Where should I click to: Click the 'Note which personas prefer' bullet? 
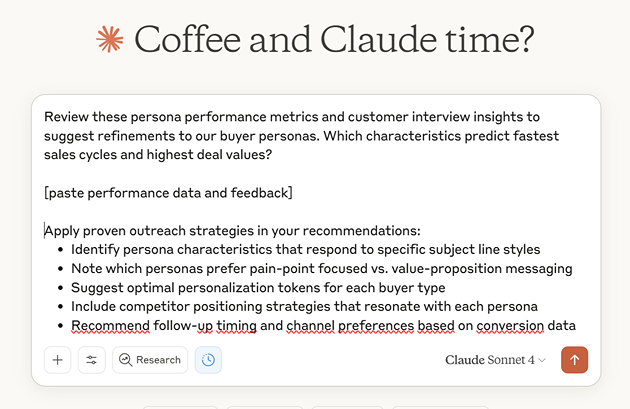tap(321, 268)
